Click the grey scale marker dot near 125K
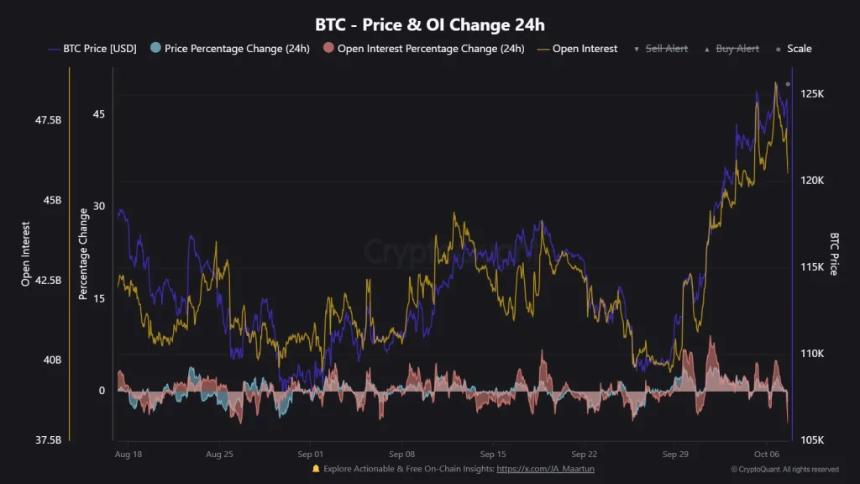This screenshot has width=860, height=484. pos(788,84)
